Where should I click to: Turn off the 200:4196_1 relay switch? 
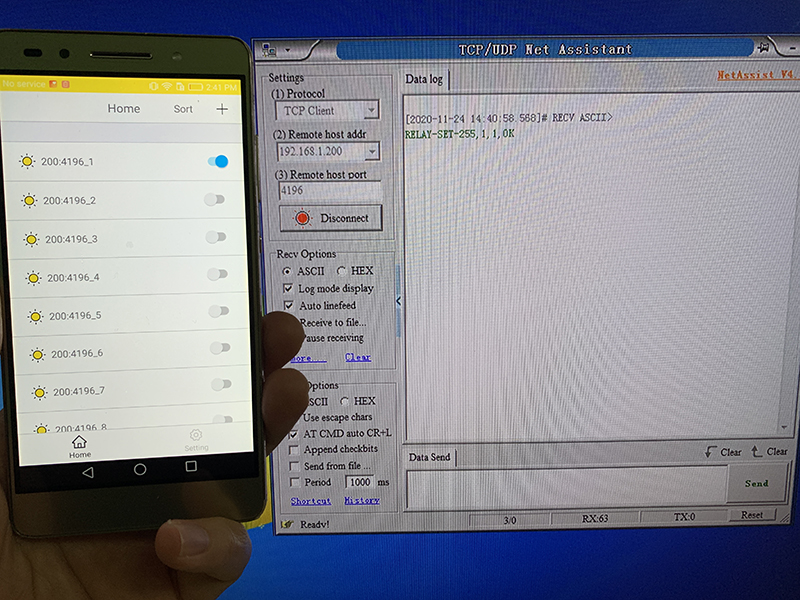[217, 161]
